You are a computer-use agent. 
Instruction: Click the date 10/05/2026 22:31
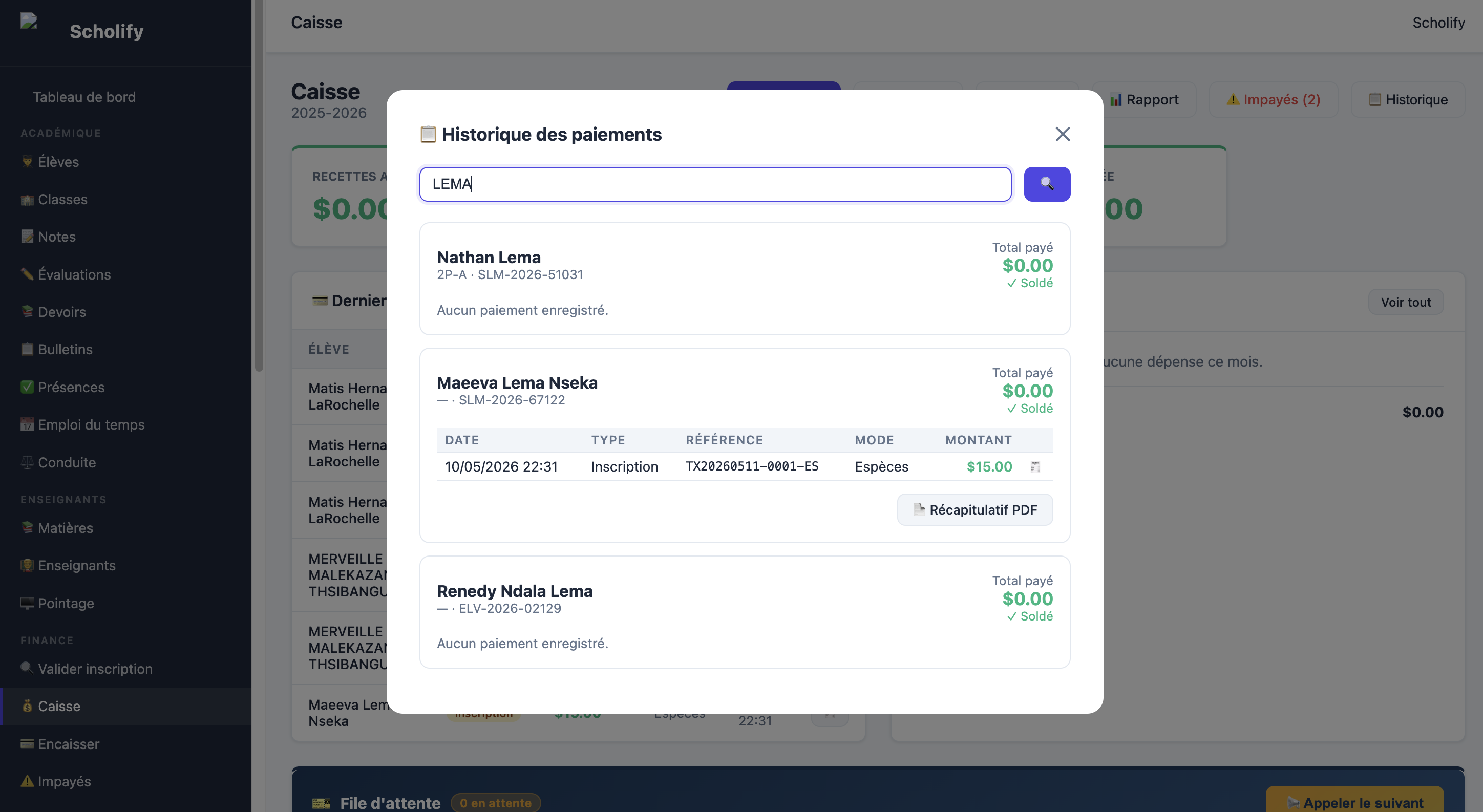pos(501,467)
